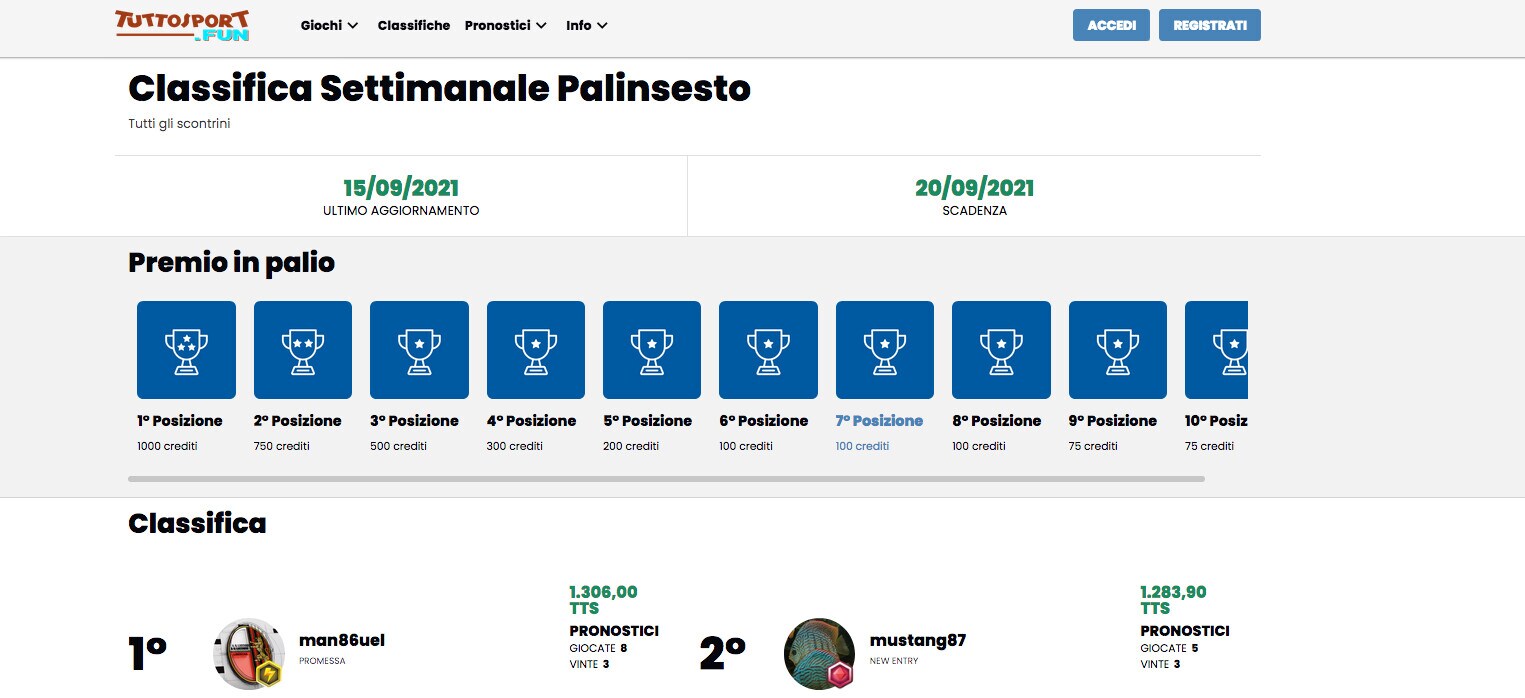
Task: Open man86uel's profile avatar
Action: point(249,653)
